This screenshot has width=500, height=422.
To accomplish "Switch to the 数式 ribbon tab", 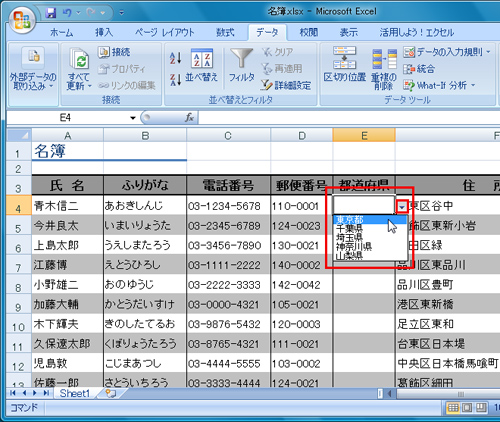I will pos(225,32).
